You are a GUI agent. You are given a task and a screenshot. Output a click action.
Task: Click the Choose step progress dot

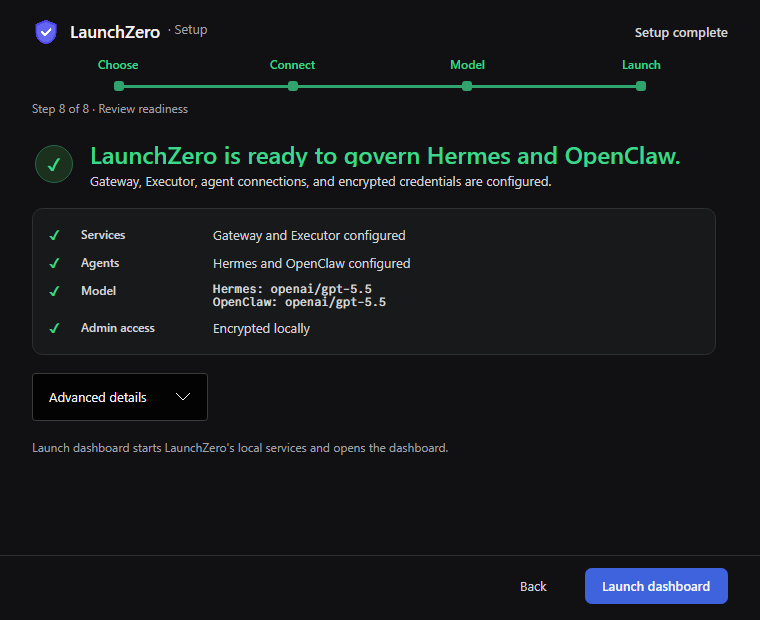pos(119,86)
